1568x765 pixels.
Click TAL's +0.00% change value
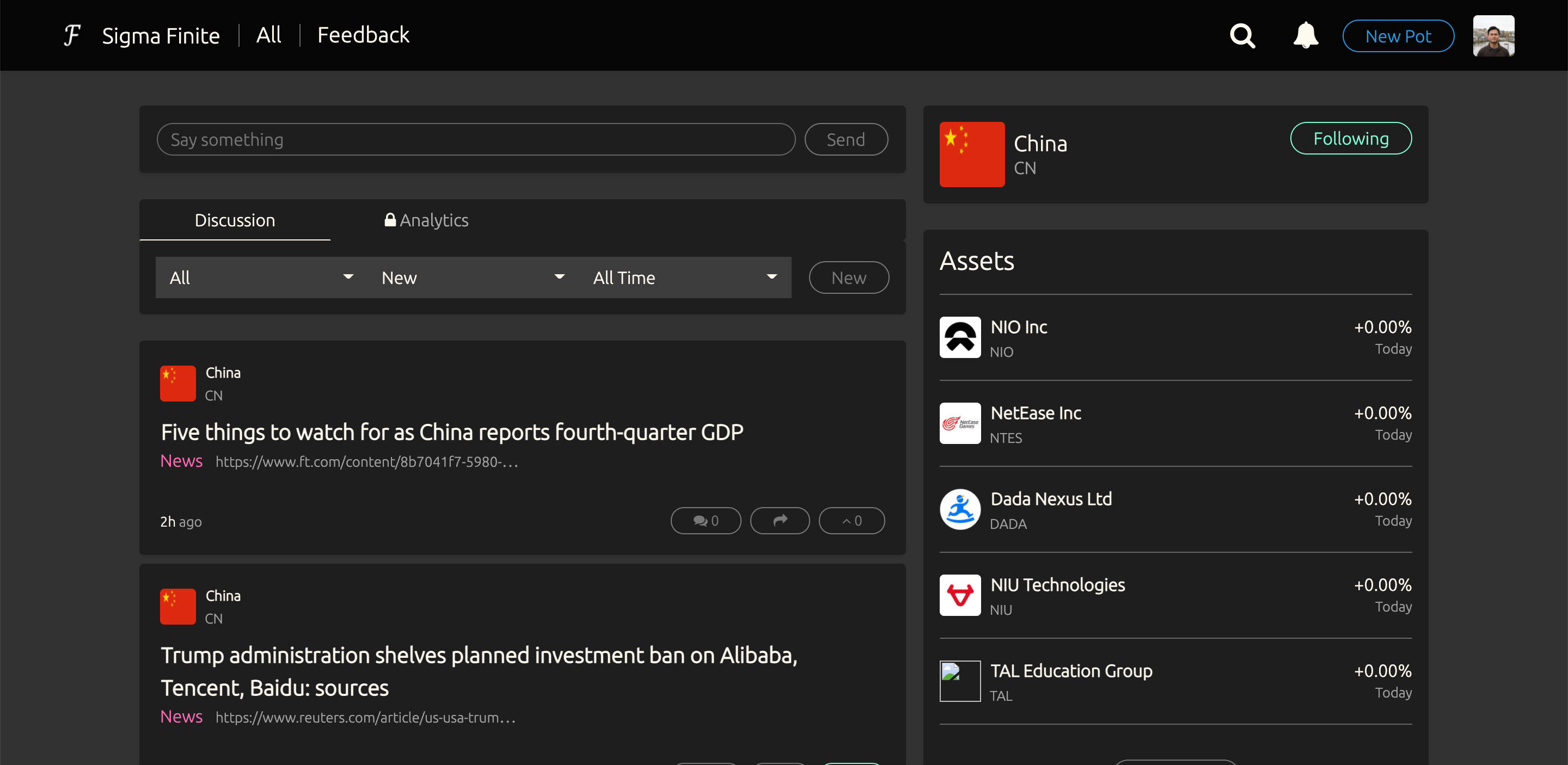1382,671
